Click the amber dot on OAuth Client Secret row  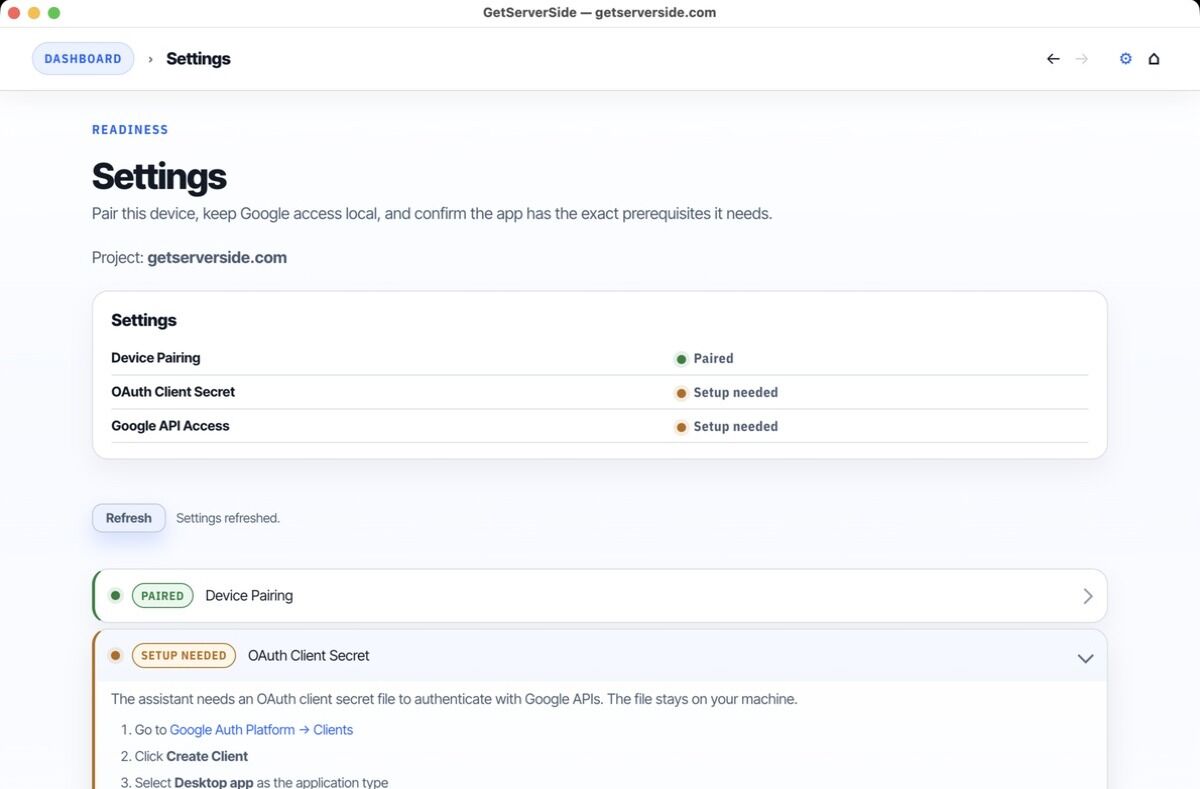681,392
